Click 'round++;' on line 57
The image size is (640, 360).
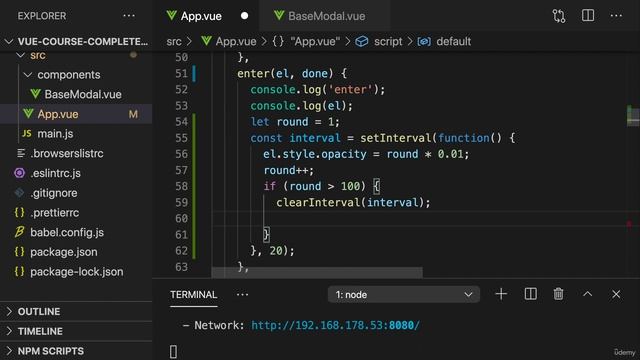point(289,170)
